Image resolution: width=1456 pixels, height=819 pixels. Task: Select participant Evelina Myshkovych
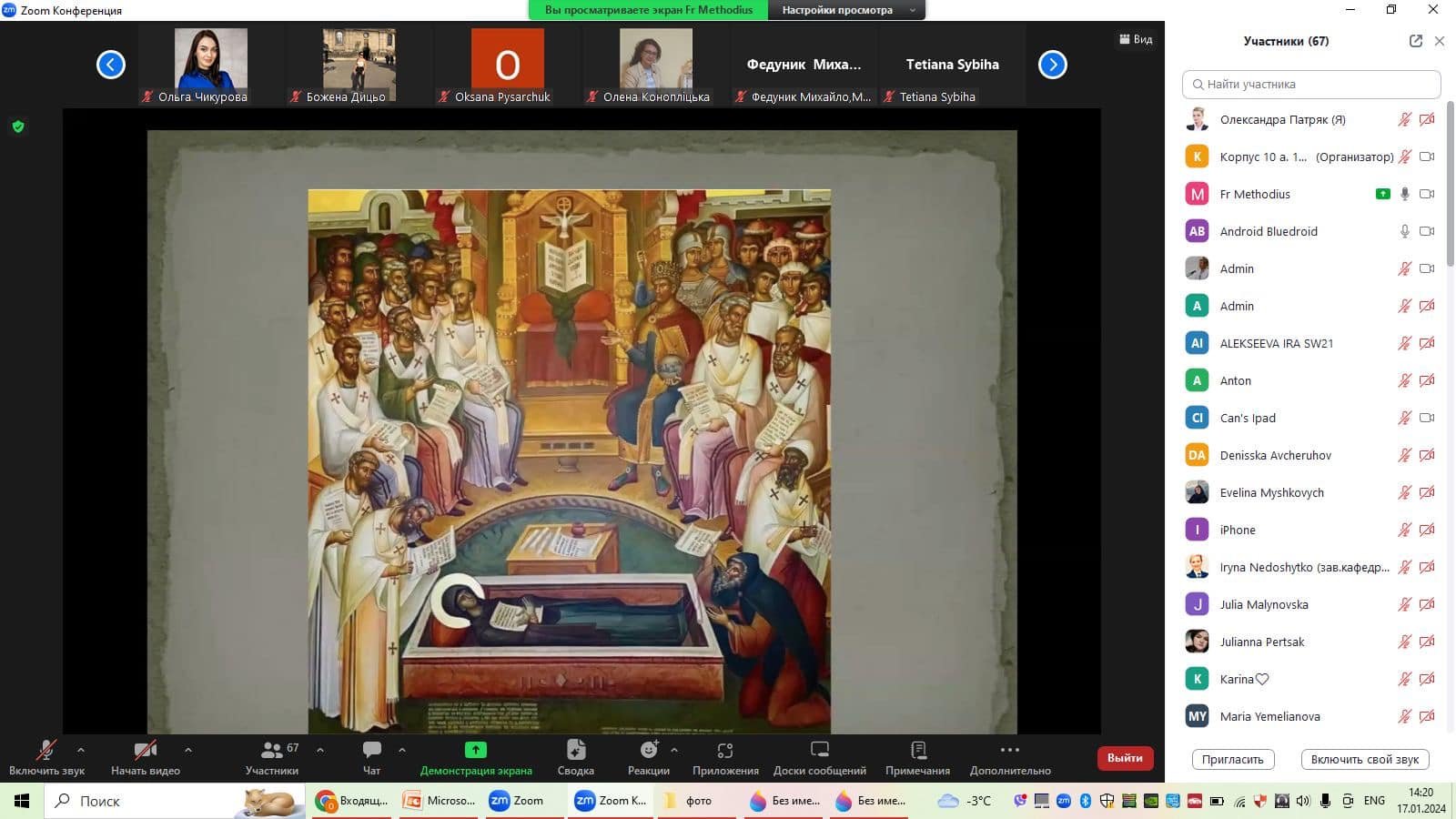[1311, 492]
